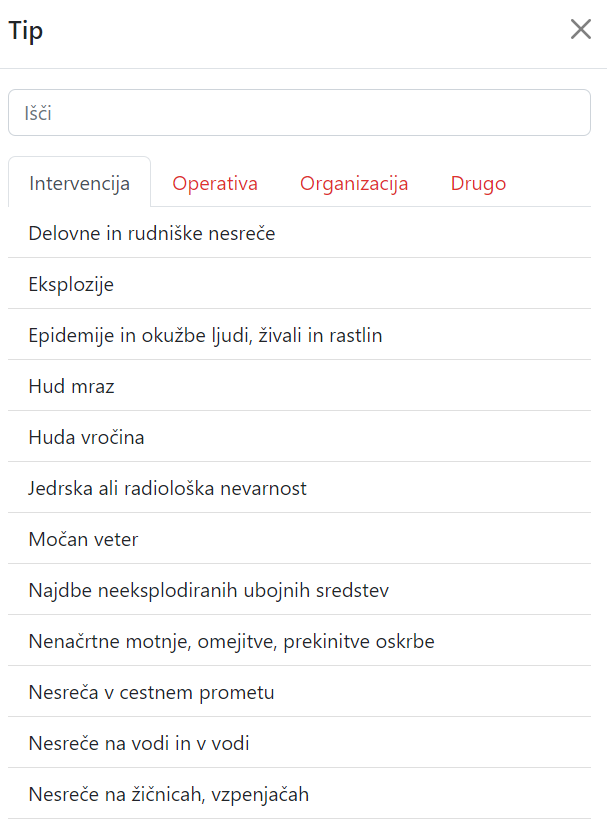
Task: Switch to the Intervencija tab
Action: [x=80, y=183]
